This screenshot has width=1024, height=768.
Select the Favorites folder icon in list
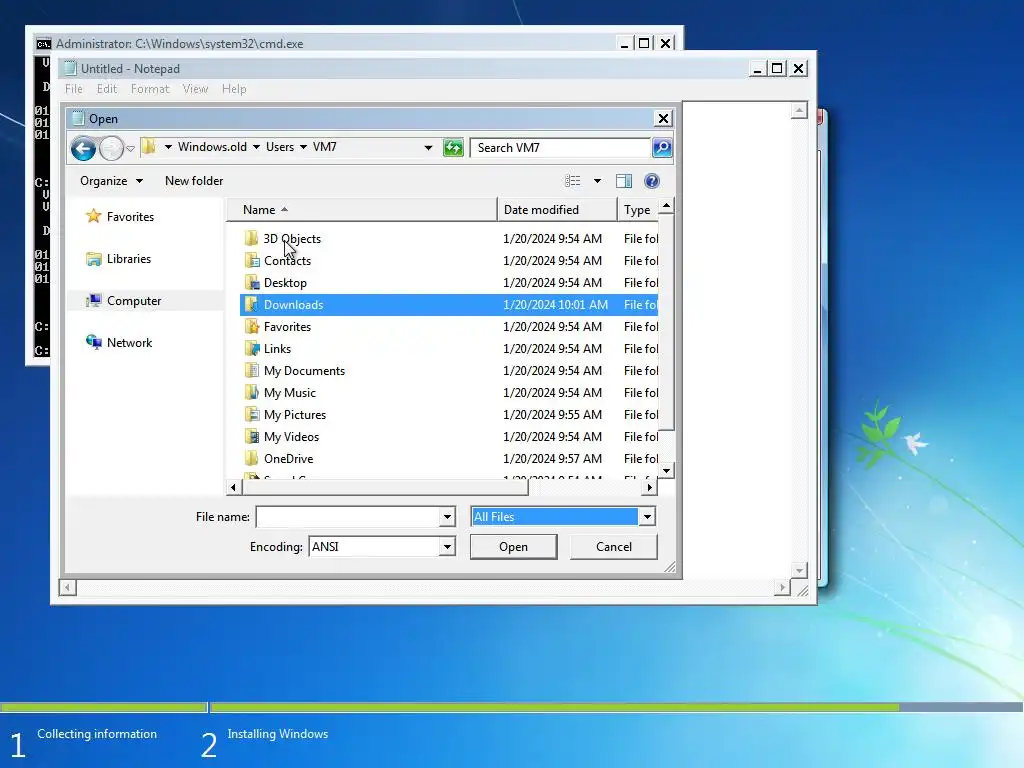tap(251, 327)
